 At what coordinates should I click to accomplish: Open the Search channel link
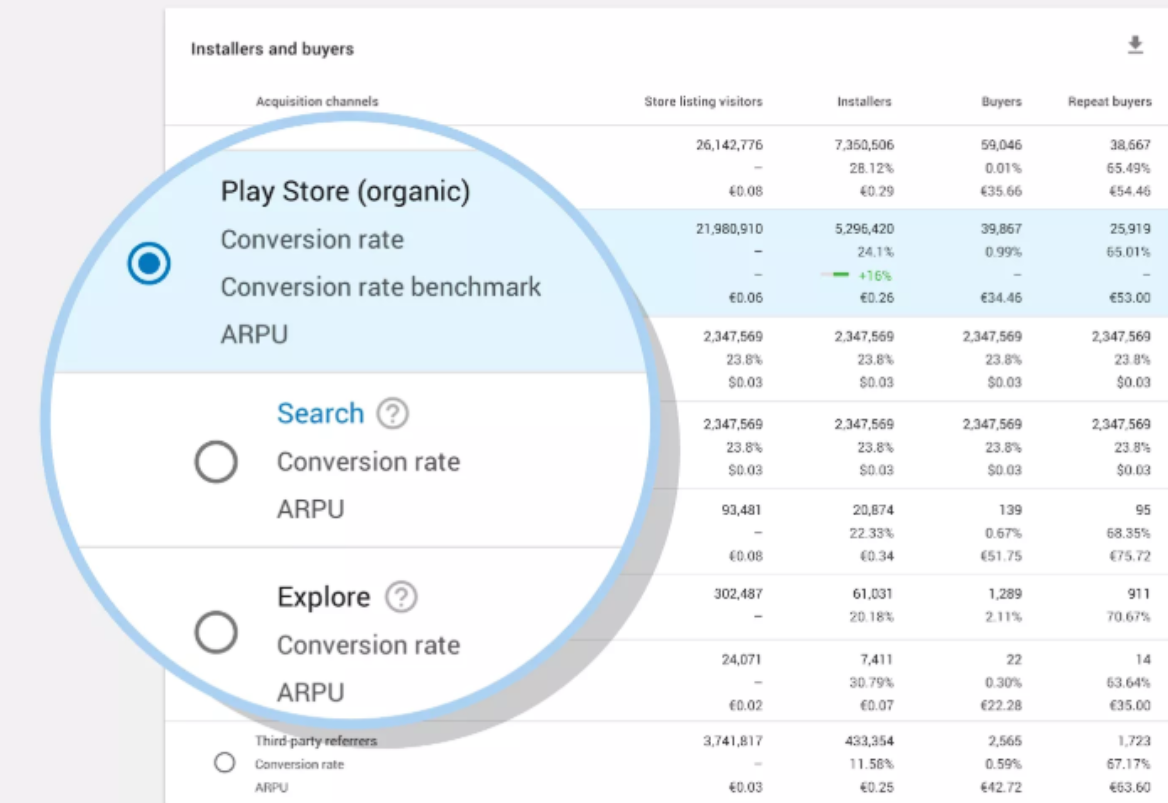point(320,413)
